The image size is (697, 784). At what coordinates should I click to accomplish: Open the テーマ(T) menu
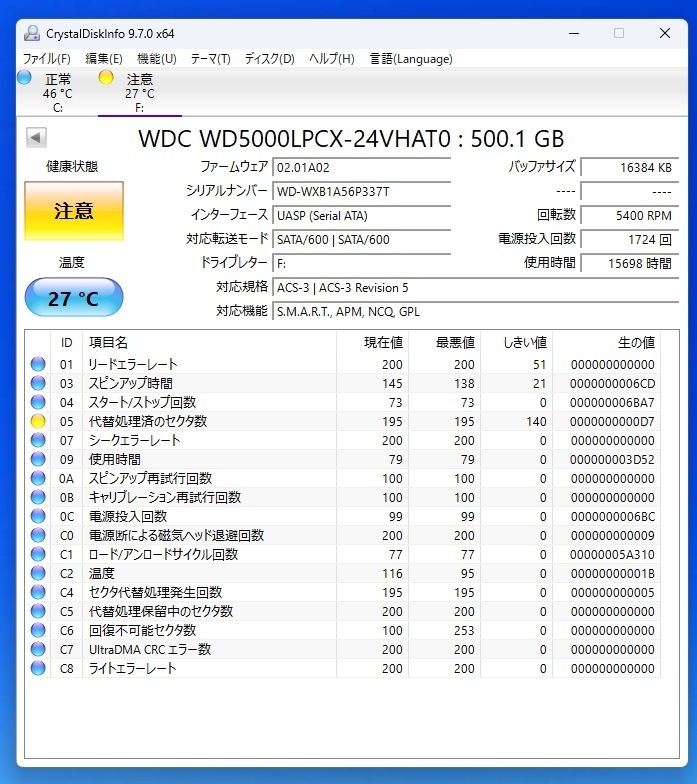pyautogui.click(x=210, y=59)
